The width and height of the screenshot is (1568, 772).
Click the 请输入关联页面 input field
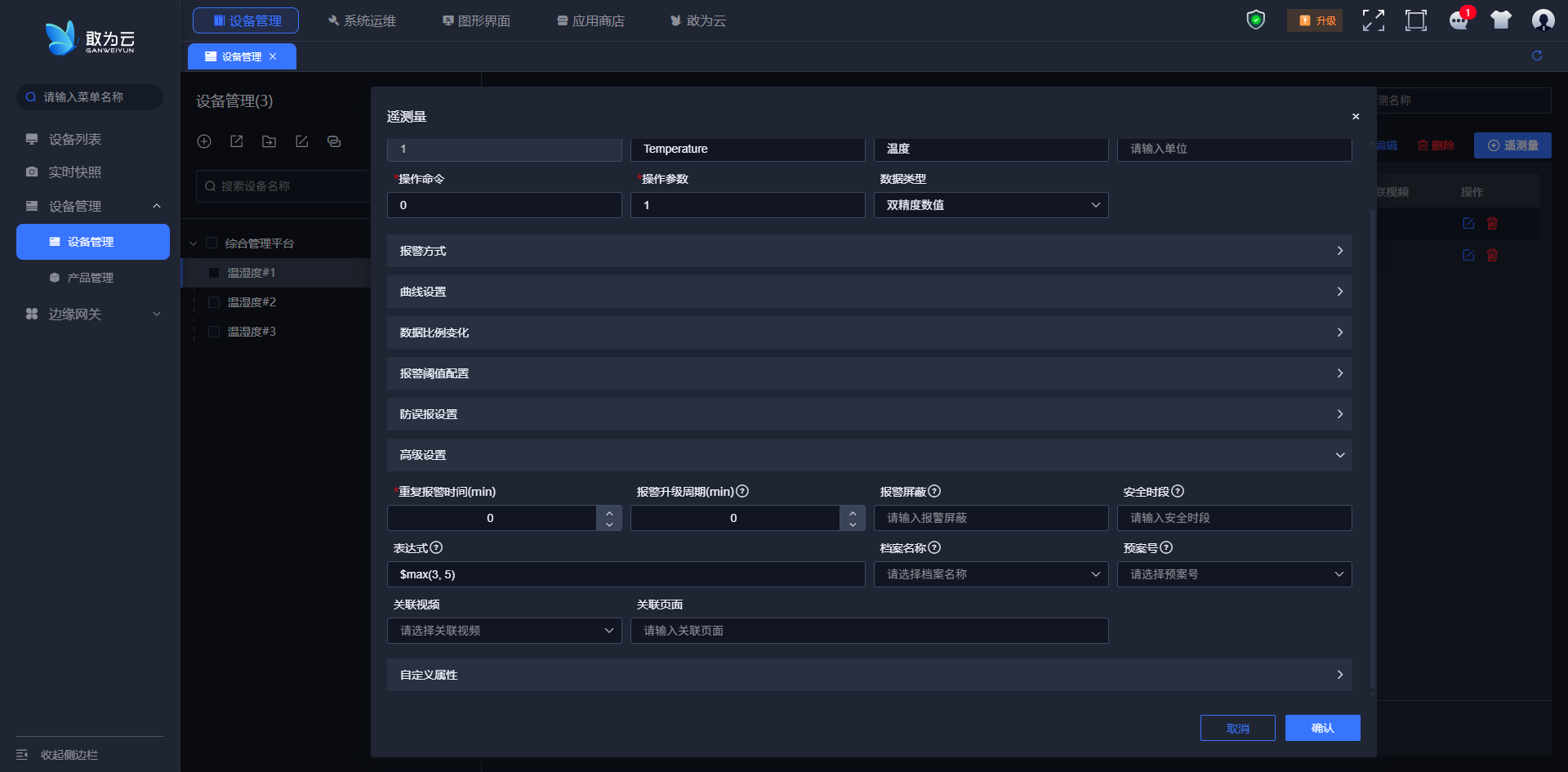(869, 631)
